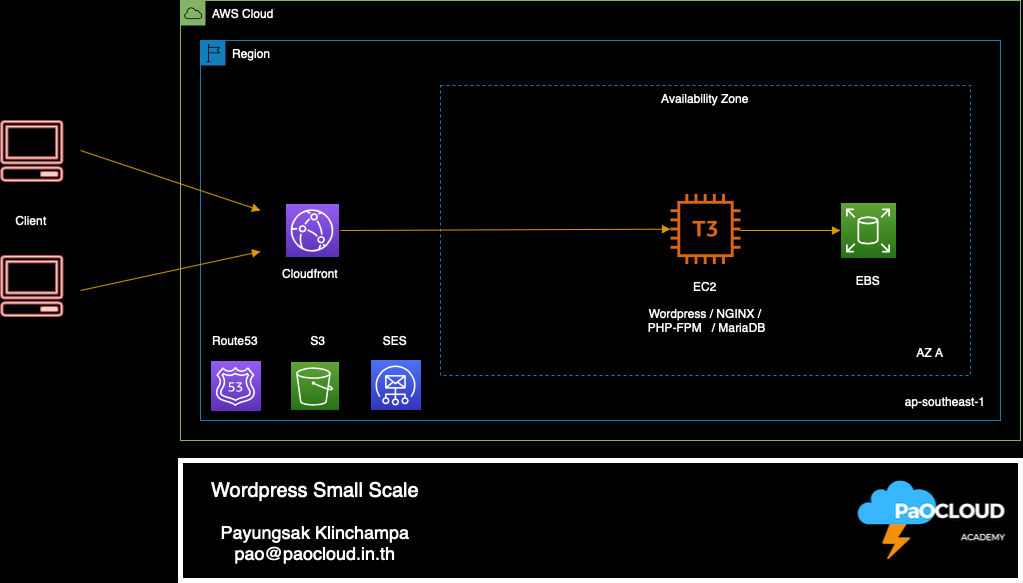Select the "ap-southeast-1" region label
Viewport: 1023px width, 583px height.
pos(944,402)
